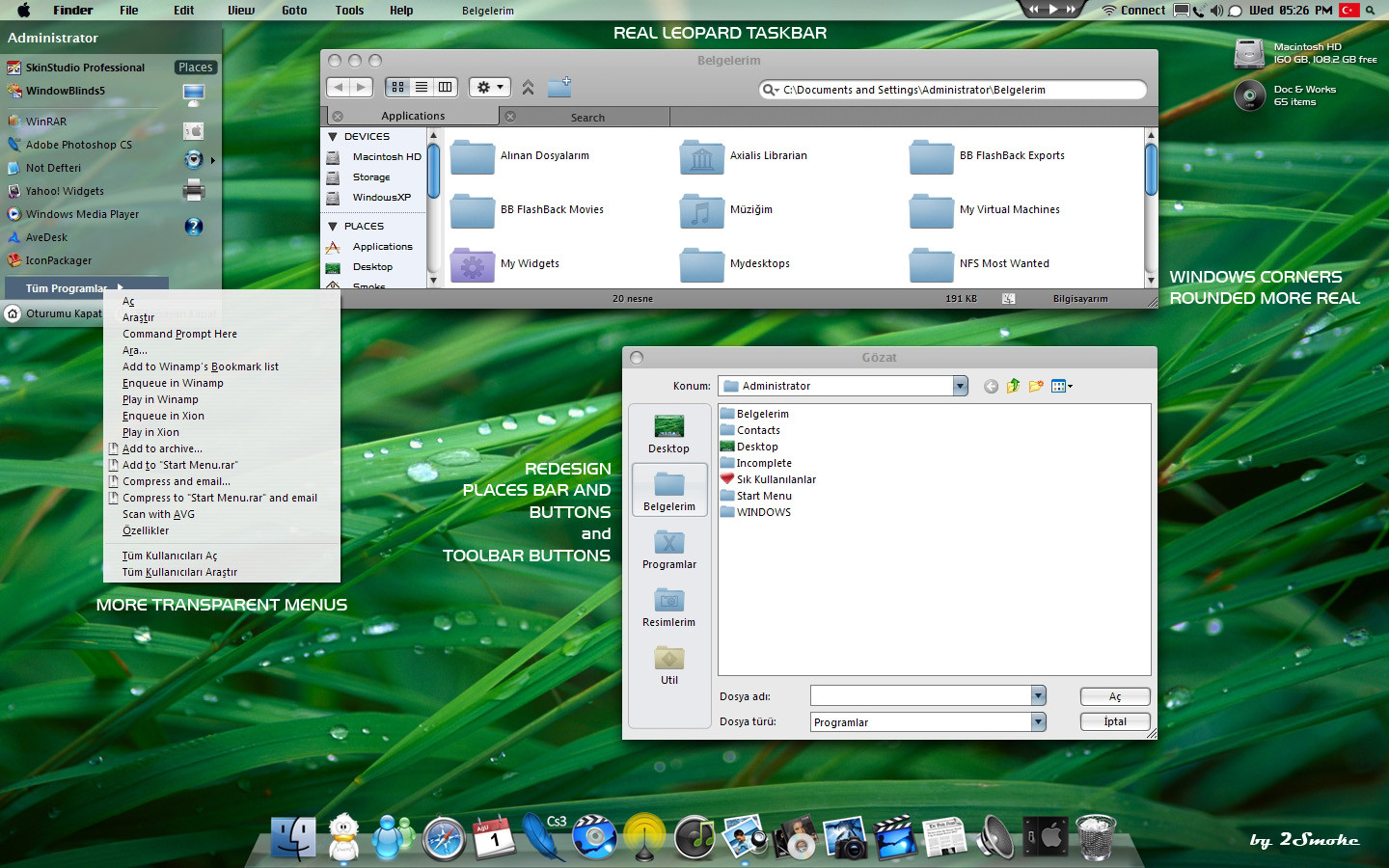Viewport: 1389px width, 868px height.
Task: Click the up one level icon in Gözat dialog
Action: tap(1013, 386)
